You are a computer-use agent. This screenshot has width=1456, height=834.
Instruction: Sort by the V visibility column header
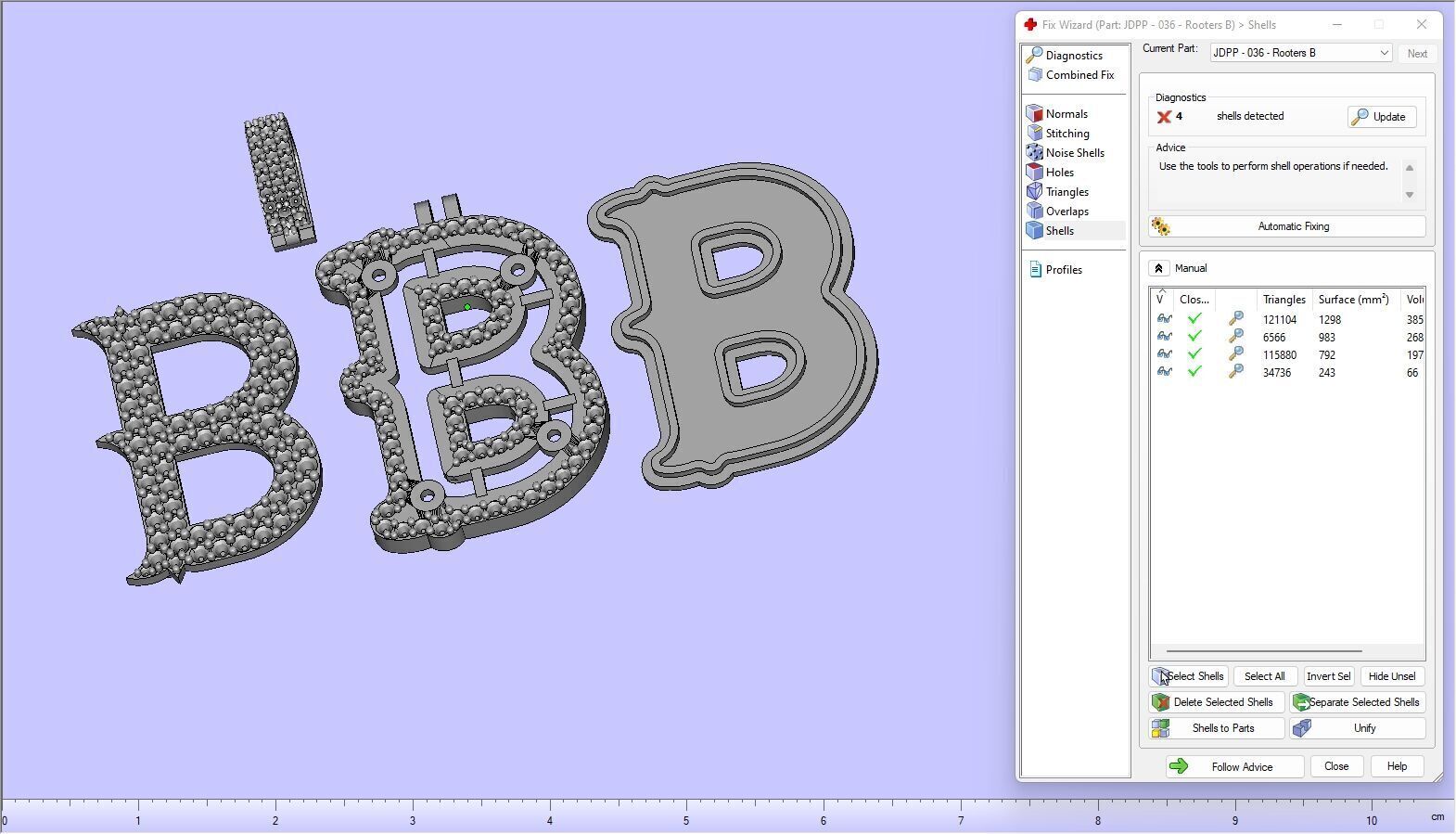(x=1163, y=300)
